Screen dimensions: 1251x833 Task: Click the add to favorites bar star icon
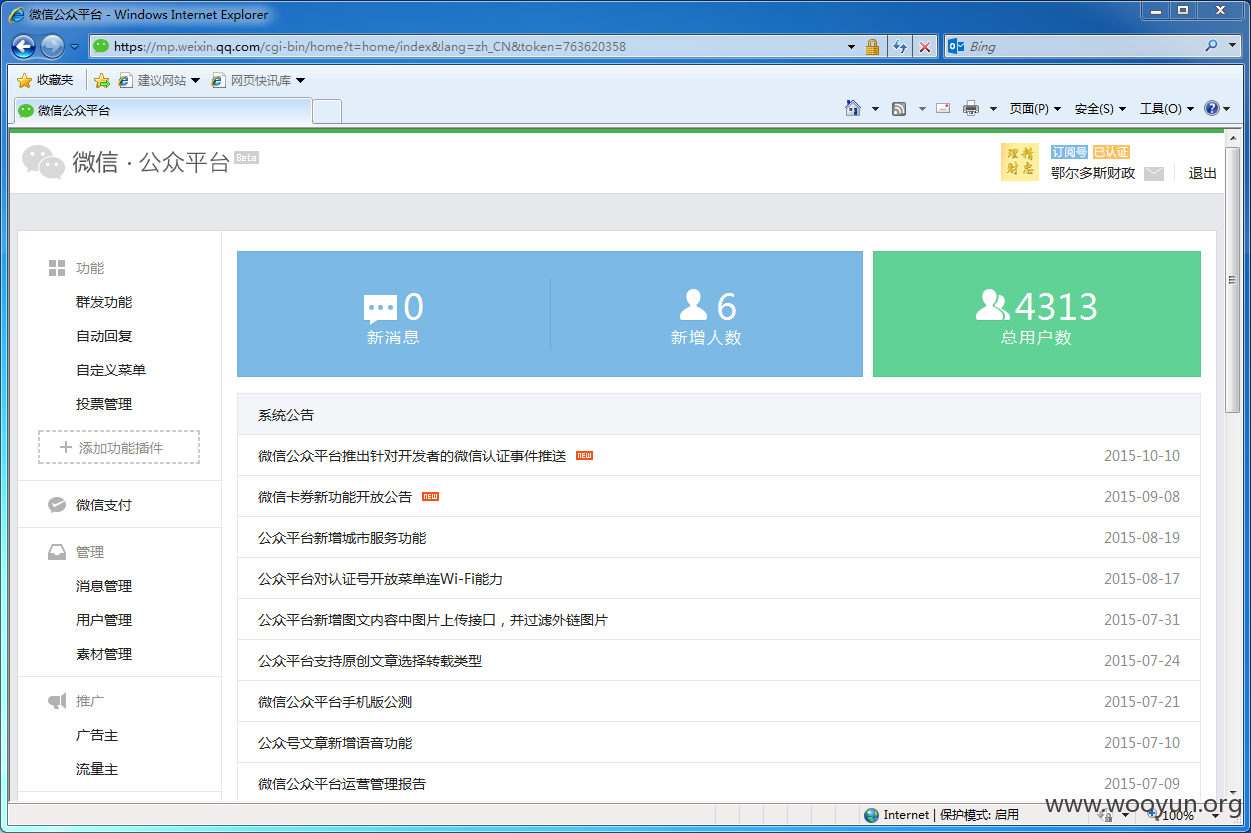(101, 80)
